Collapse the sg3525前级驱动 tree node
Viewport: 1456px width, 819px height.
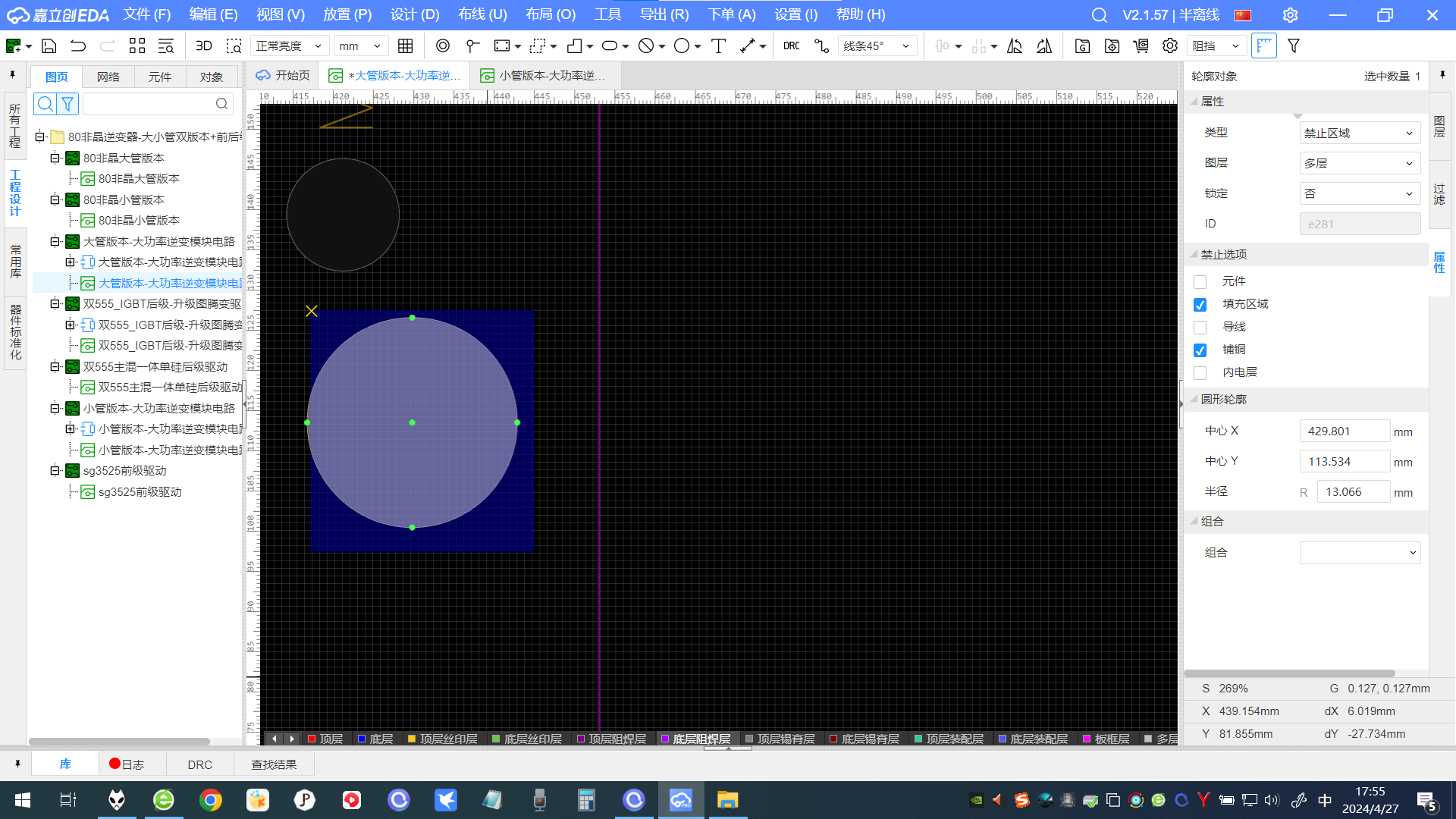click(55, 471)
